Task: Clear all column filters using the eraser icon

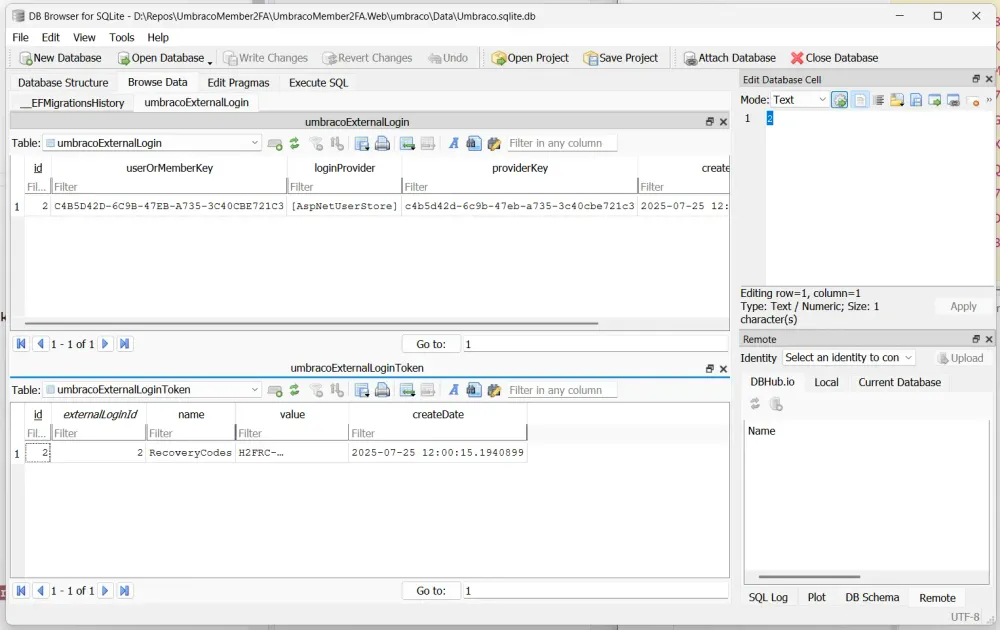Action: [316, 142]
